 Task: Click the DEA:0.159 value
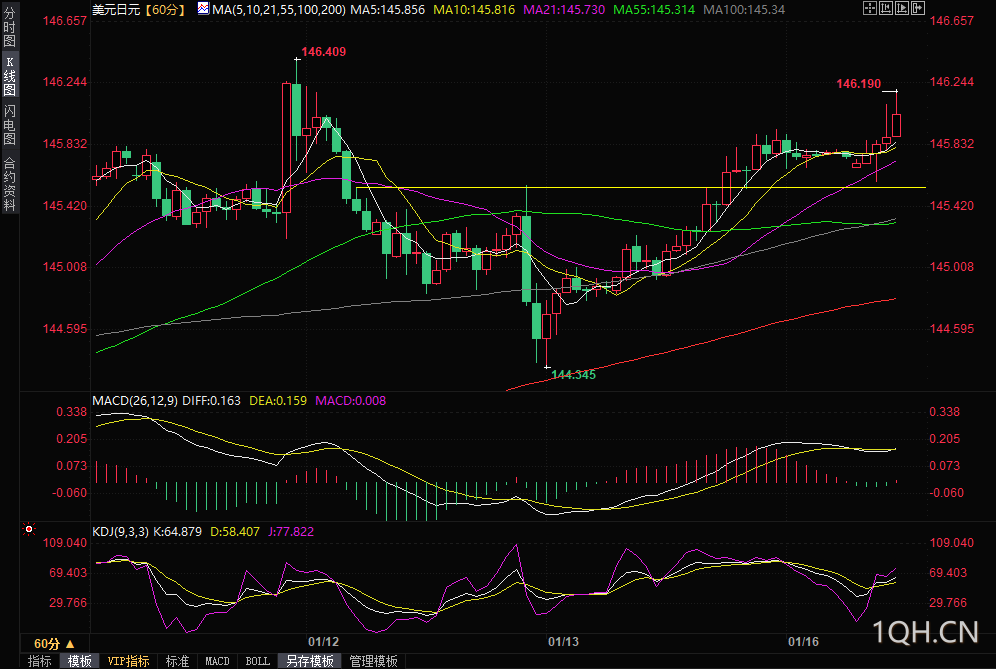[x=278, y=401]
